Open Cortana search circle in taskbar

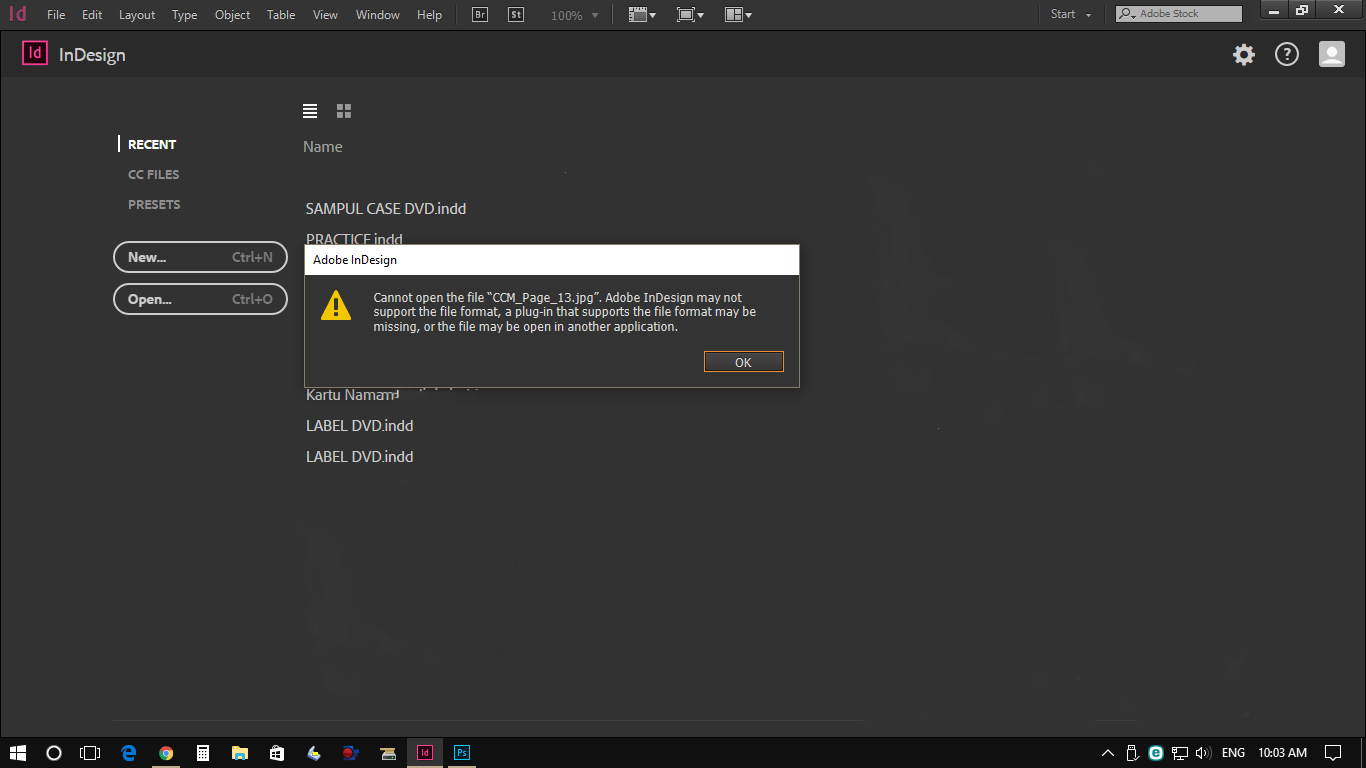pyautogui.click(x=54, y=753)
